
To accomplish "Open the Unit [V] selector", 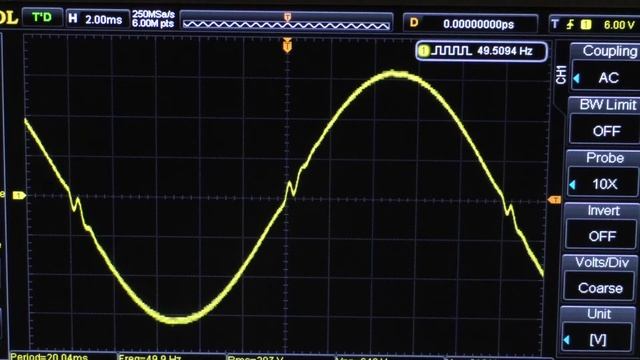I will pos(597,329).
